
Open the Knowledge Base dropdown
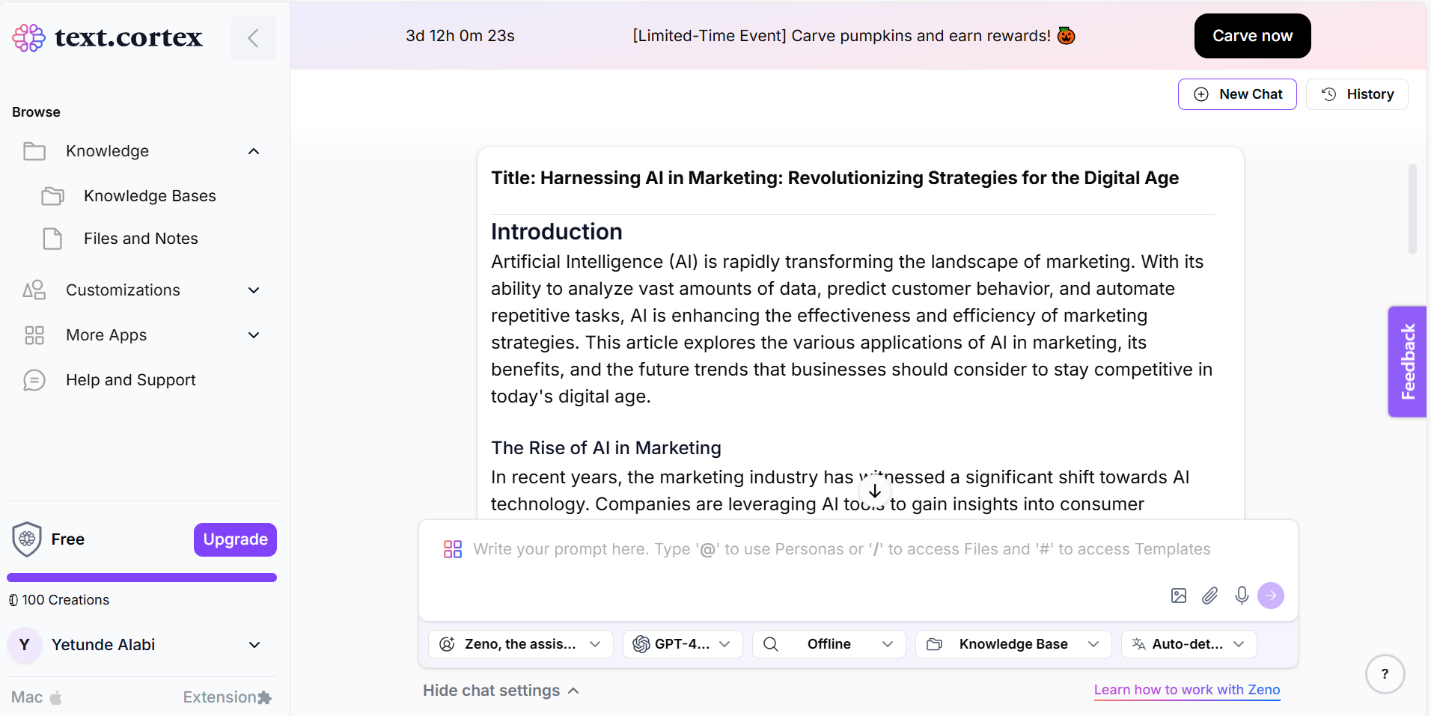1013,645
